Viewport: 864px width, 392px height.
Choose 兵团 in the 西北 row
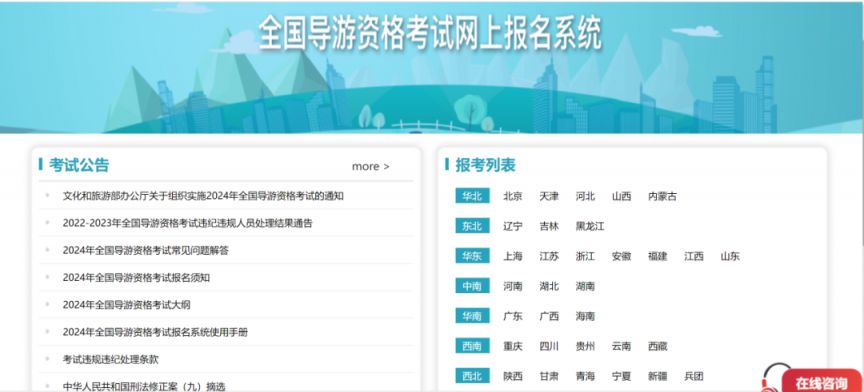[694, 377]
